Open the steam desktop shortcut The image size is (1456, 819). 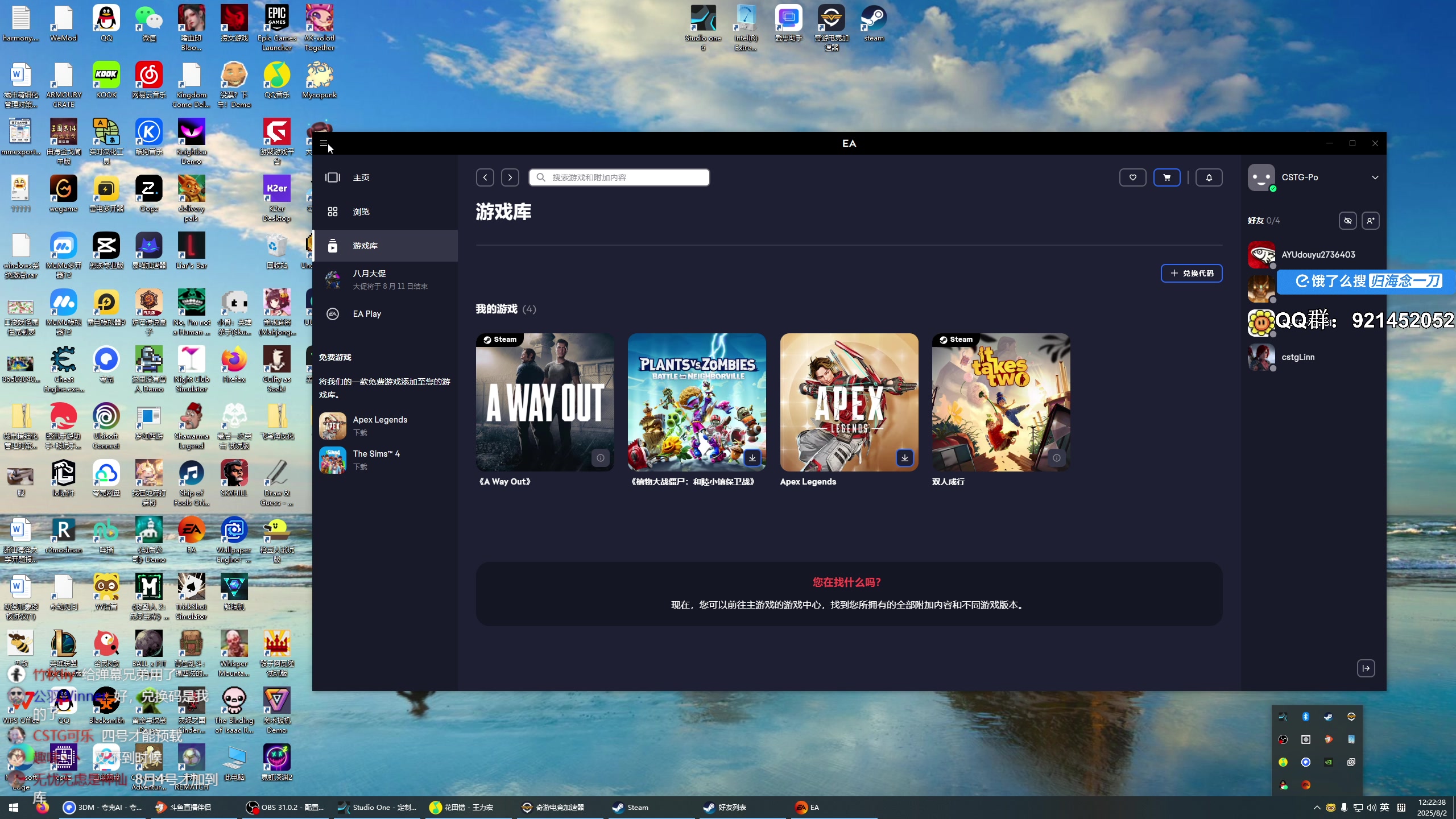[874, 24]
